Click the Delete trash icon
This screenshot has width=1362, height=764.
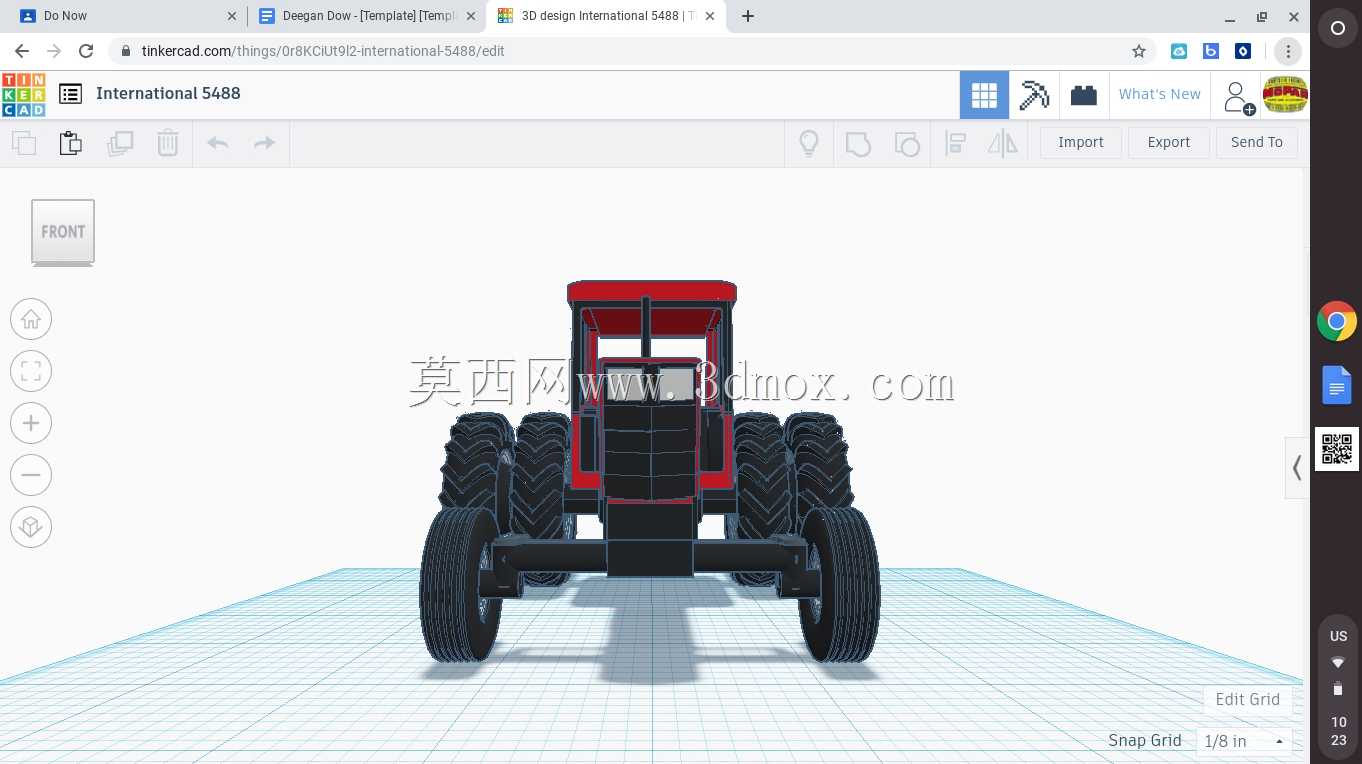coord(168,143)
